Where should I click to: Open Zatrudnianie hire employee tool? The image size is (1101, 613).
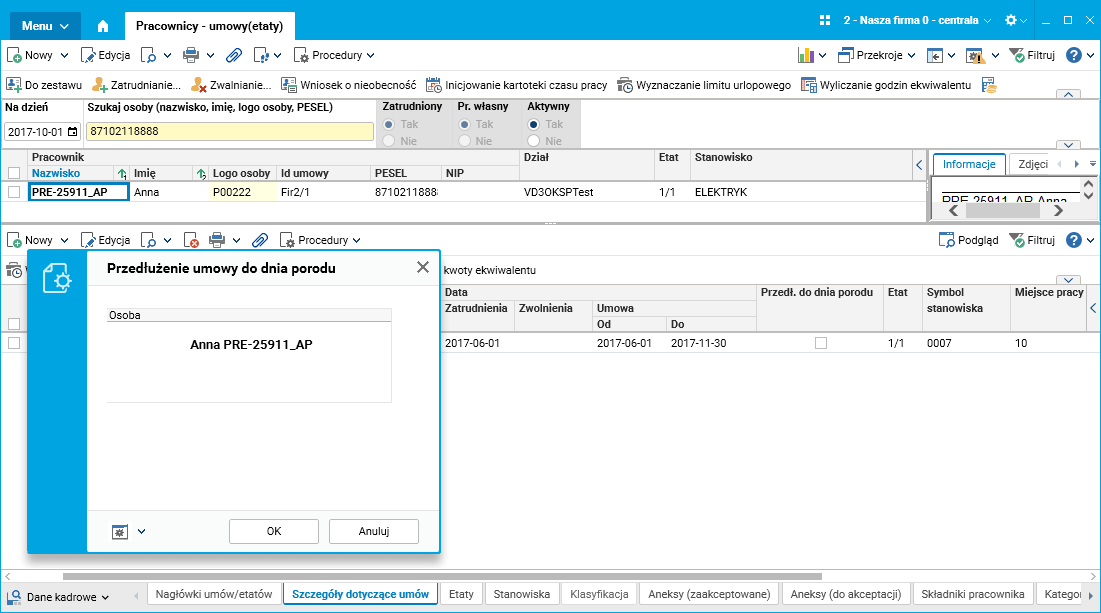tap(137, 85)
